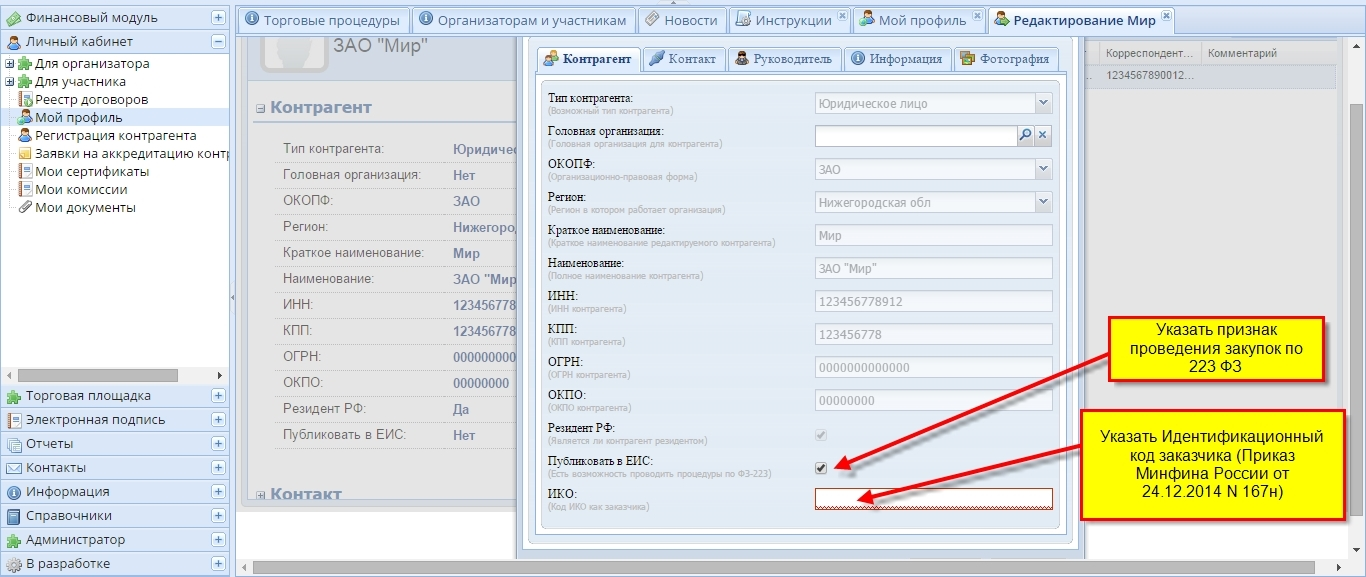Select Регистрация контрагента in sidebar
Viewport: 1366px width, 577px height.
click(x=115, y=136)
